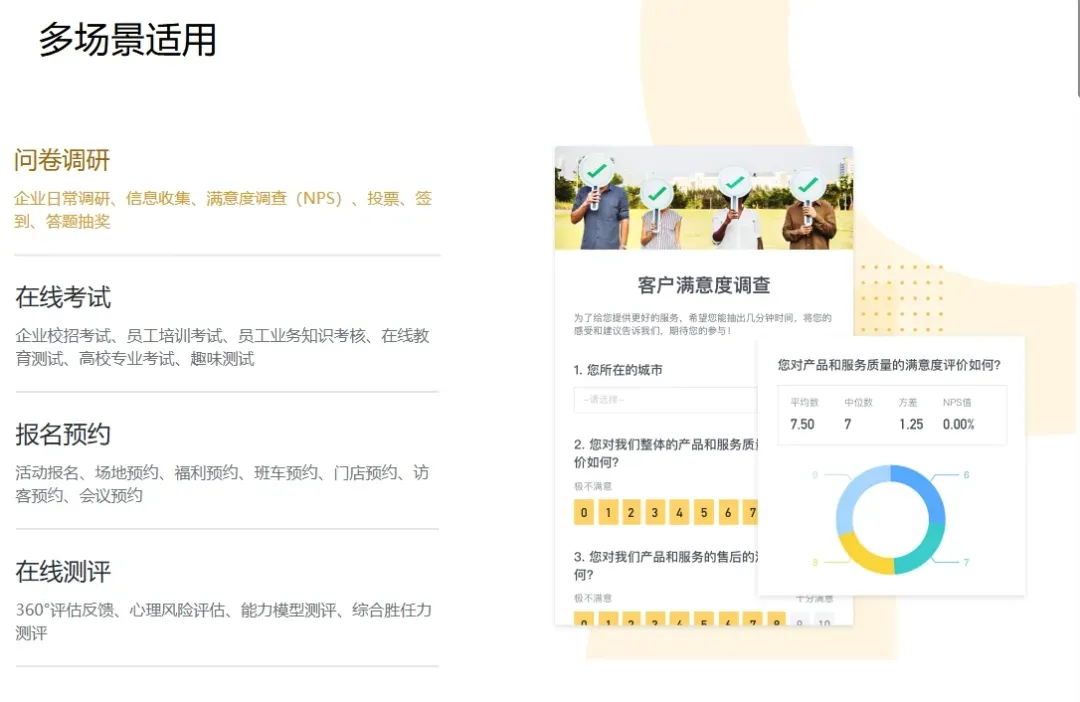Click the 客户满意度调查 survey title

click(704, 286)
